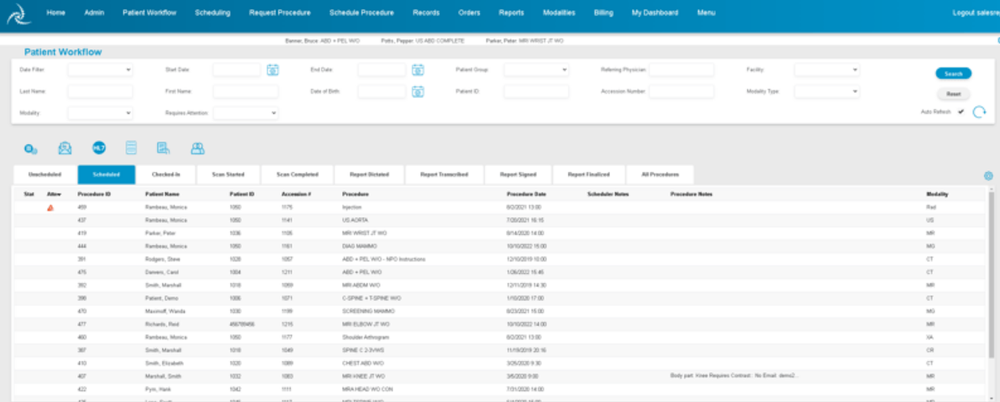Click the swirl logo in the header
This screenshot has height=402, width=1000.
(18, 14)
